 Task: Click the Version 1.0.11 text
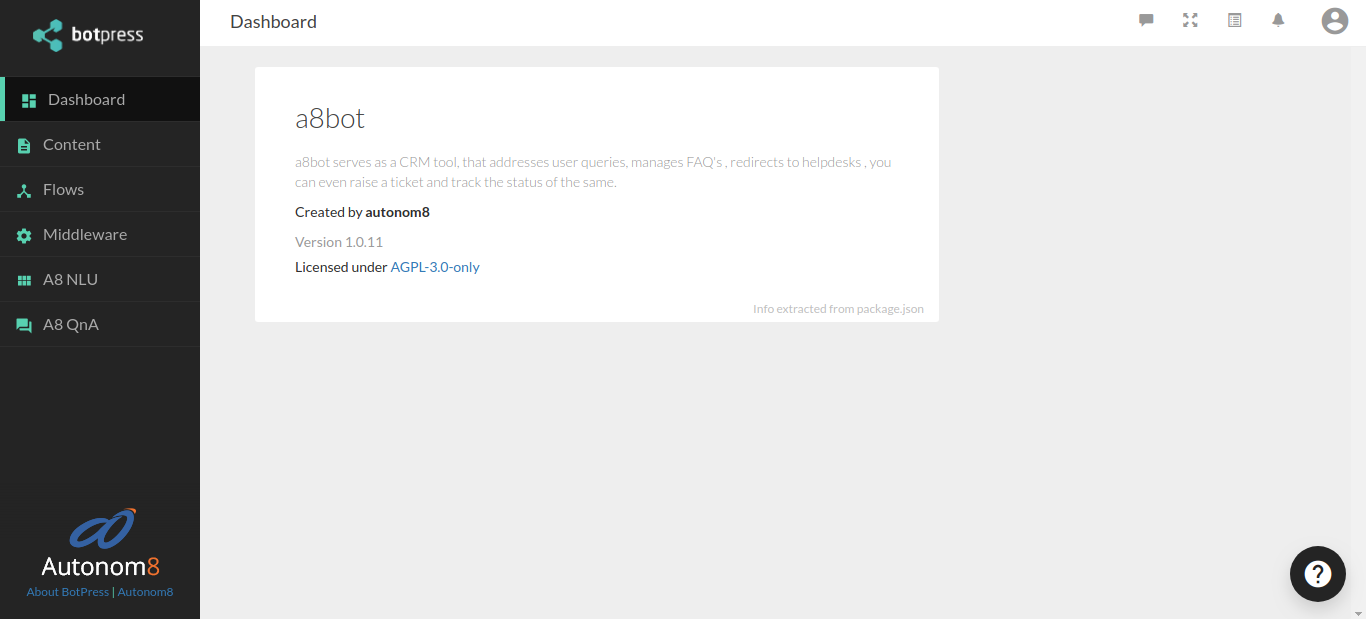(339, 242)
